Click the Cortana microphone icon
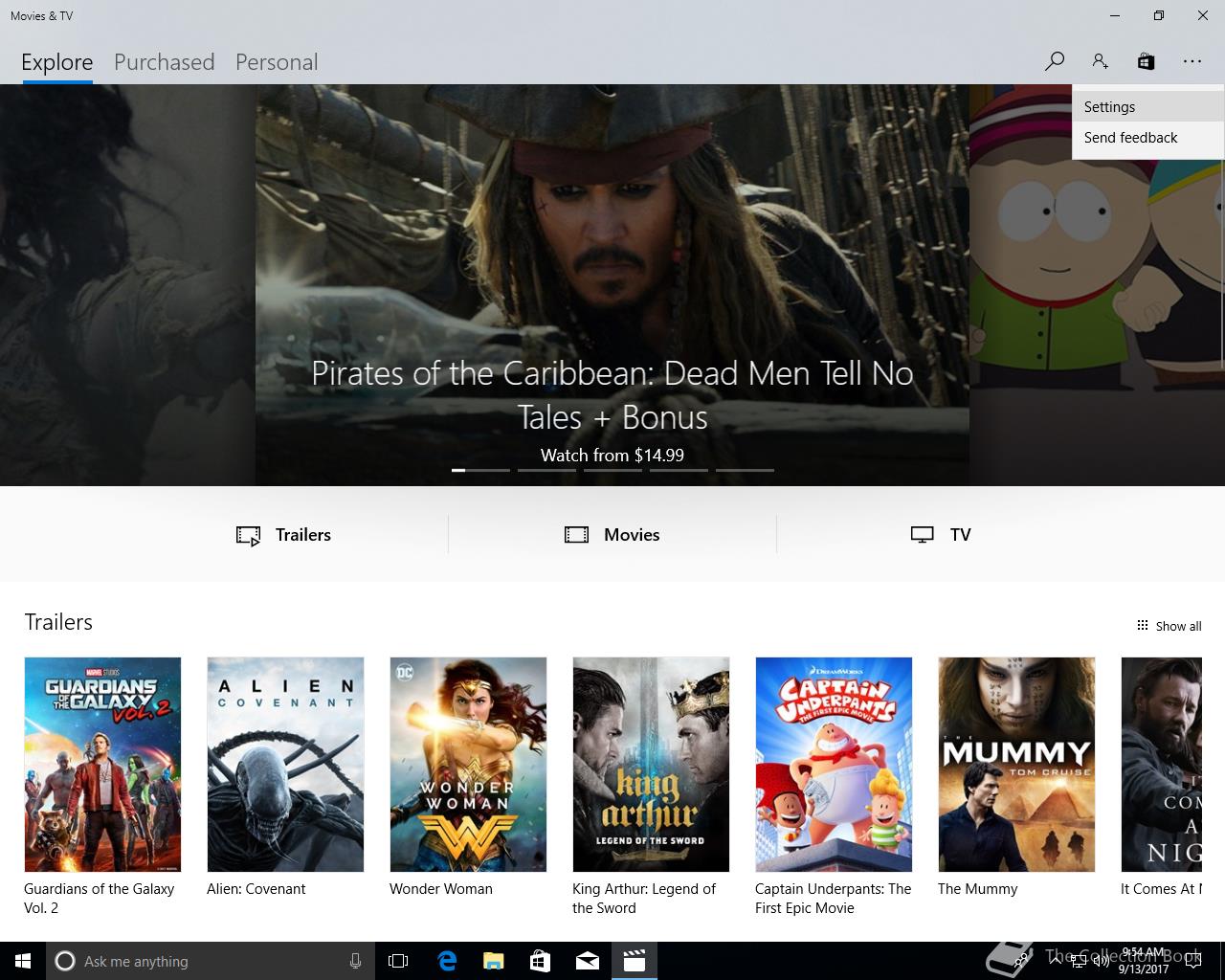 pyautogui.click(x=355, y=961)
